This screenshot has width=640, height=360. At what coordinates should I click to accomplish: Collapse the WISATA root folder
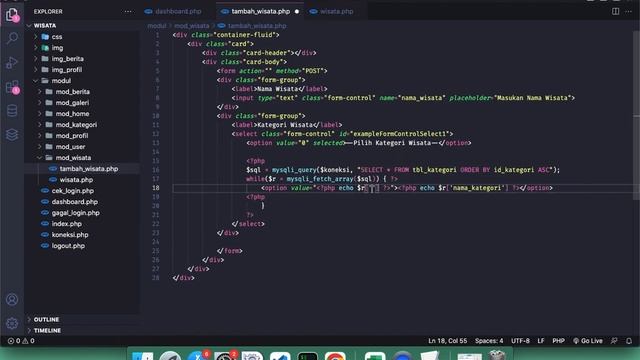(x=44, y=25)
